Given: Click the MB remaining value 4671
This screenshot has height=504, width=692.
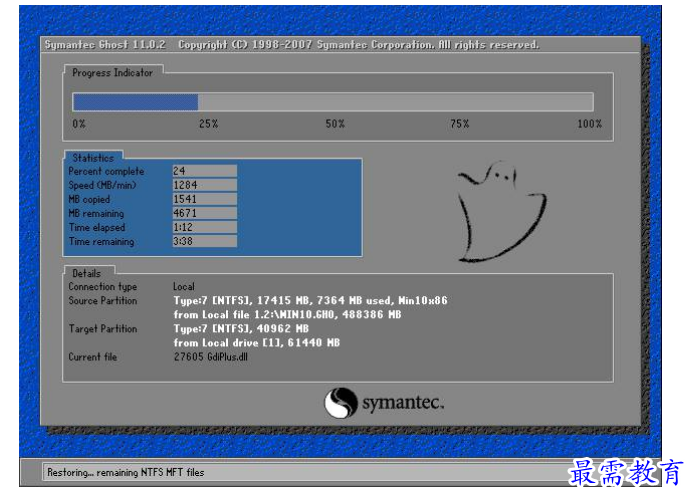Looking at the screenshot, I should pyautogui.click(x=205, y=213).
